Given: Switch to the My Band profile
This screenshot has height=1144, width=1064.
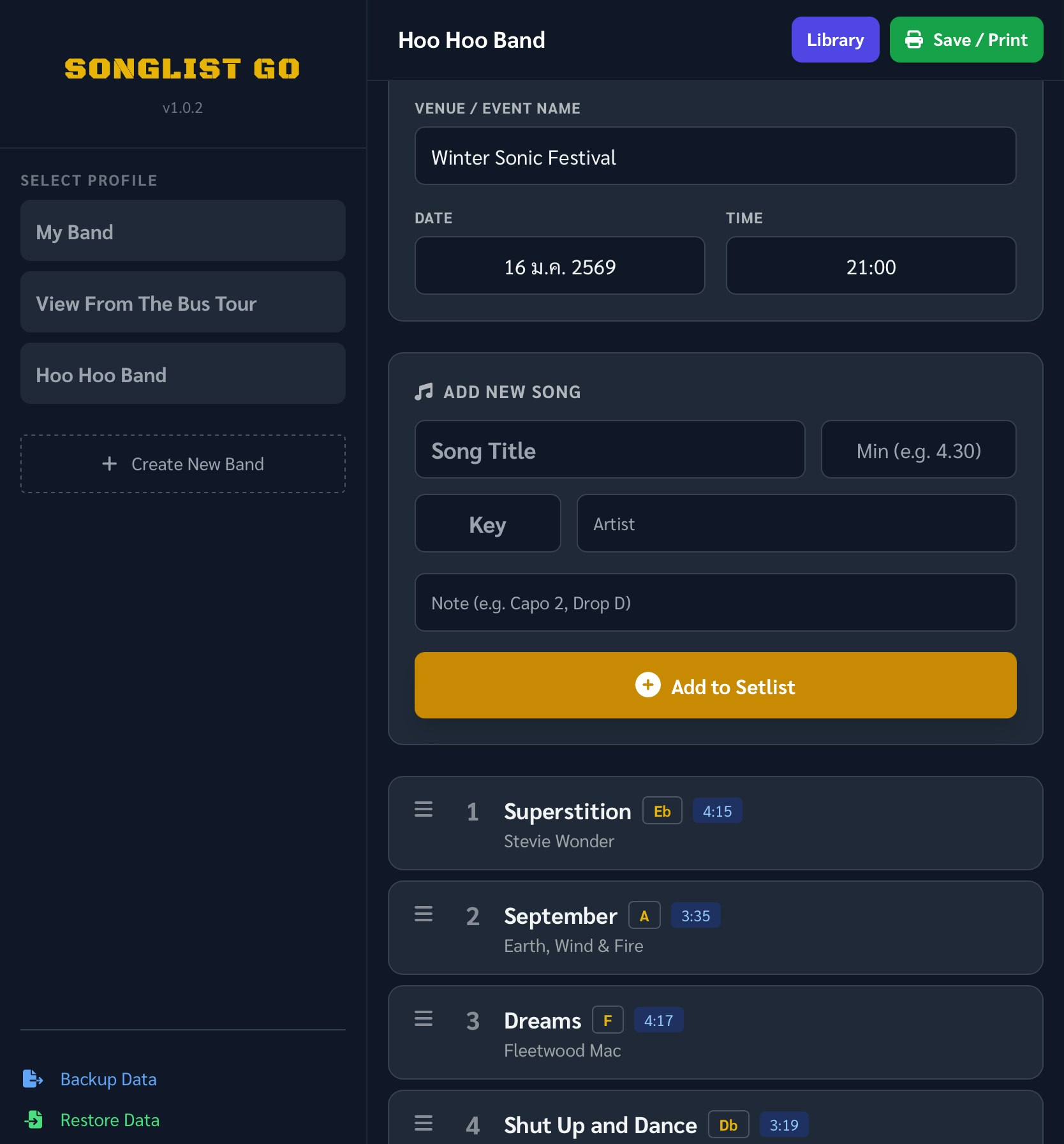Looking at the screenshot, I should point(183,231).
